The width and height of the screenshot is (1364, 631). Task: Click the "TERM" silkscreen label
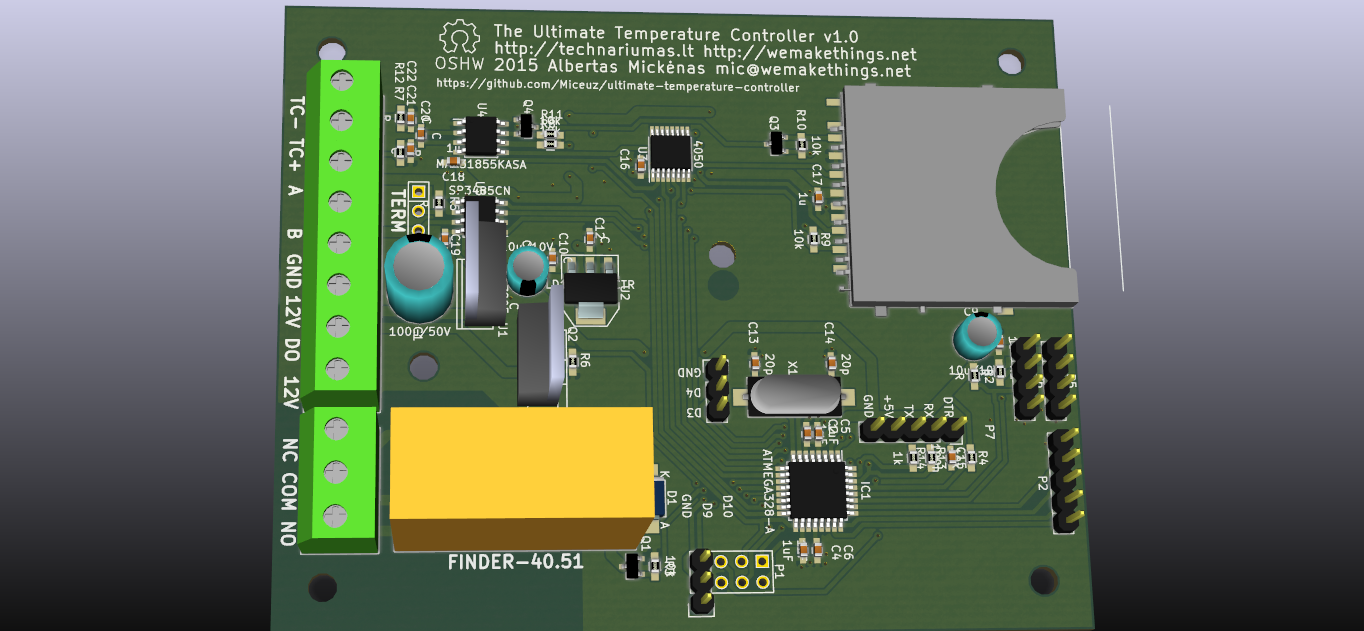click(397, 210)
